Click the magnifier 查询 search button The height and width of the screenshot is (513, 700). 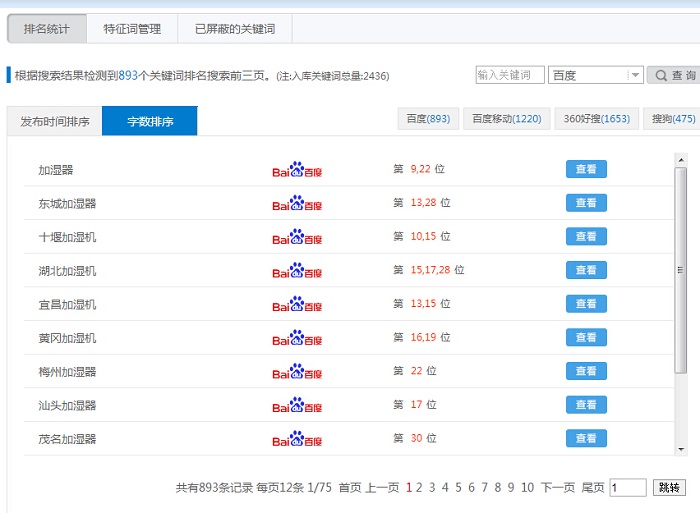click(674, 75)
